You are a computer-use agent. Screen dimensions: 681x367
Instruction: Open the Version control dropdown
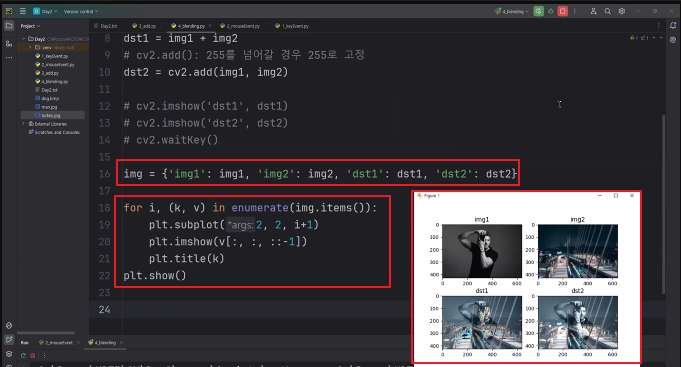[81, 11]
